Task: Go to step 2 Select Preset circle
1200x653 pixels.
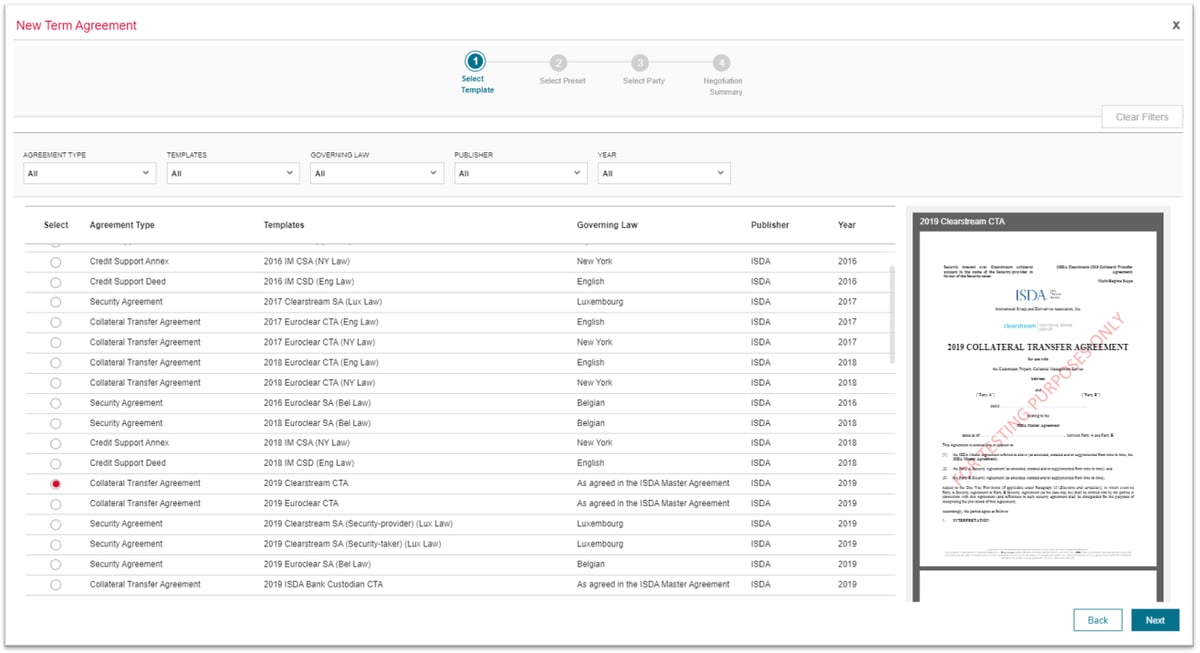Action: (559, 62)
